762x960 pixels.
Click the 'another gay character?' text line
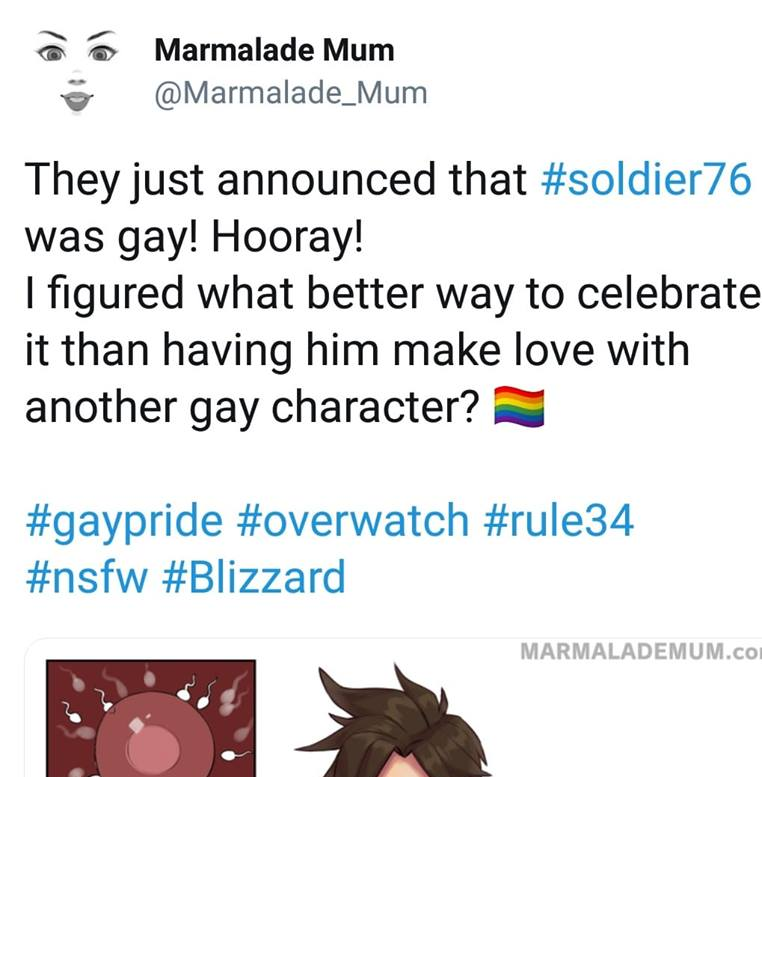coord(252,407)
